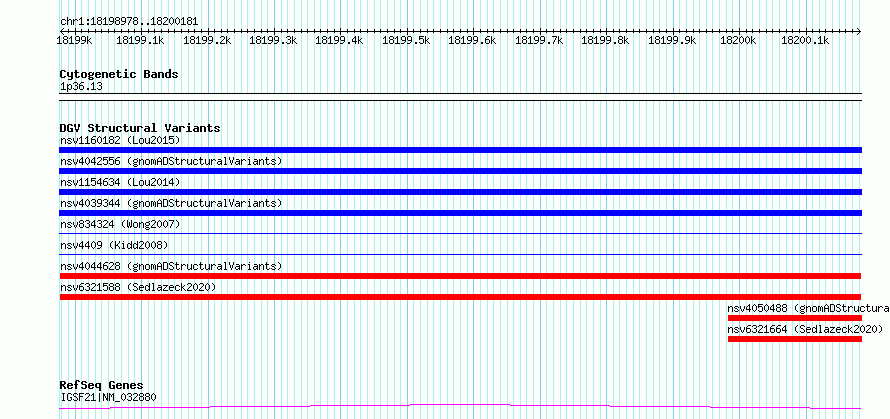Select the blue bar under nsv4042556
The width and height of the screenshot is (890, 419).
coord(460,171)
